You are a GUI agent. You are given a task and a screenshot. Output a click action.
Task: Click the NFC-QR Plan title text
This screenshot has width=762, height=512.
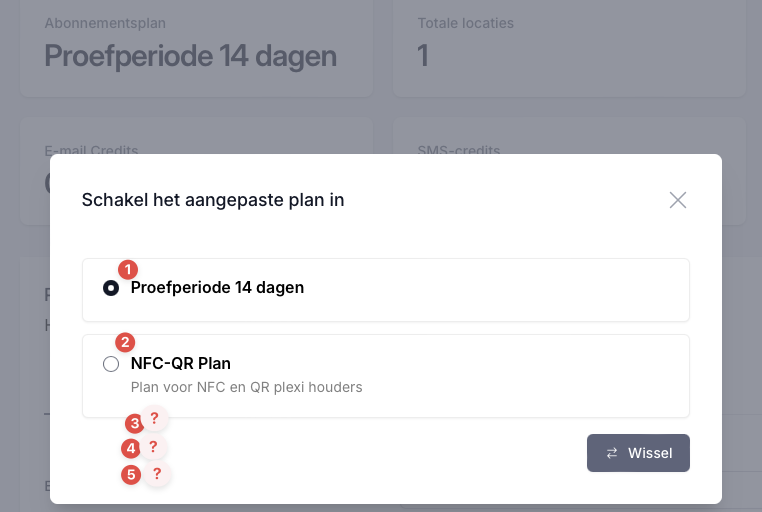point(181,363)
